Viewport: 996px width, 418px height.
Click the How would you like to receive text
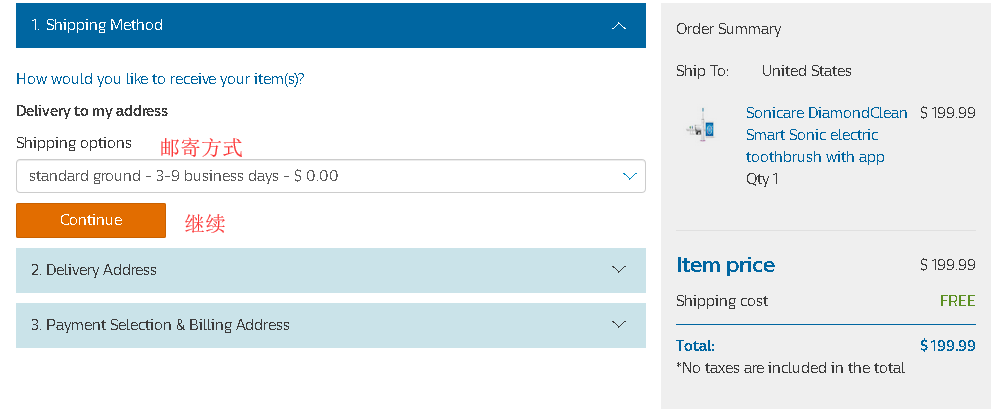click(x=160, y=79)
